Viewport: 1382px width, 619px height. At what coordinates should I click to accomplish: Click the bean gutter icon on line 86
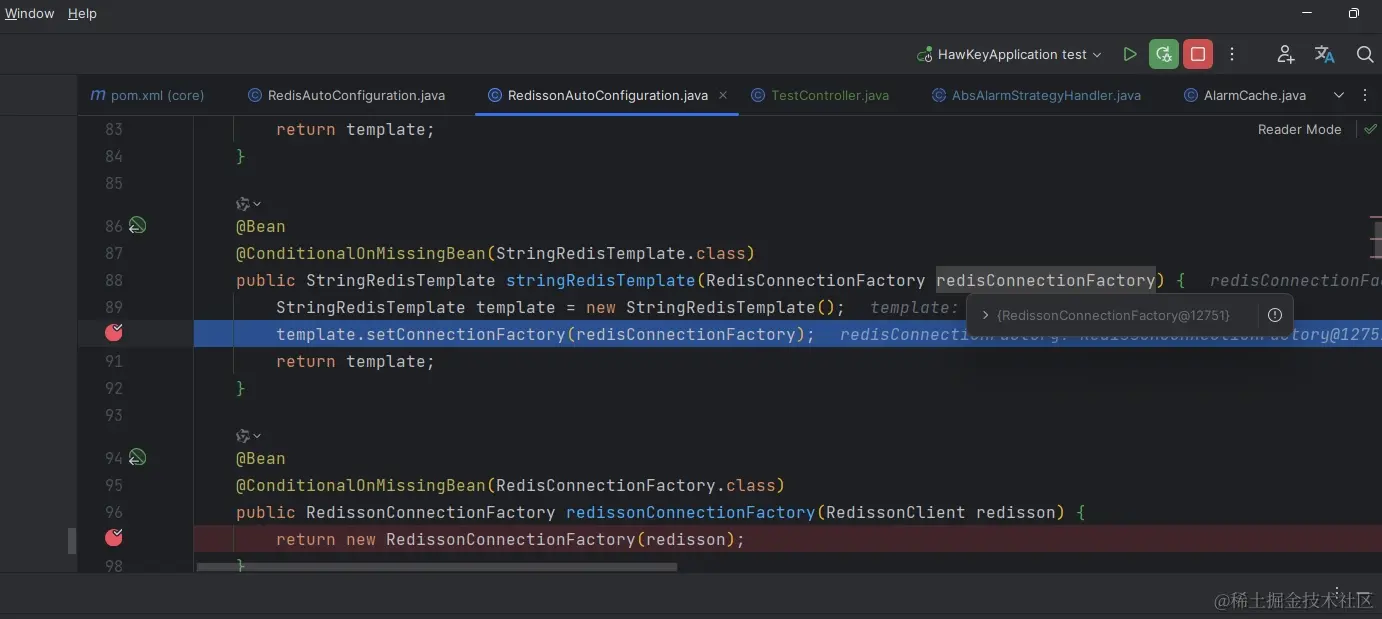pos(137,226)
